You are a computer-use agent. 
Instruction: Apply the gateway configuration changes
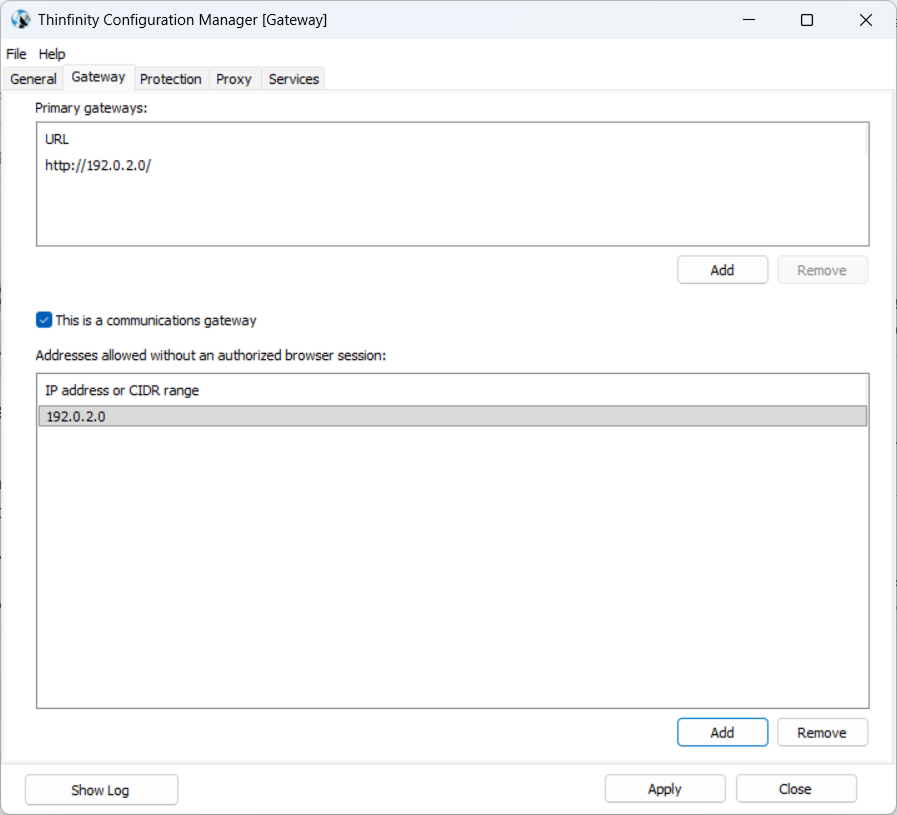(x=665, y=789)
